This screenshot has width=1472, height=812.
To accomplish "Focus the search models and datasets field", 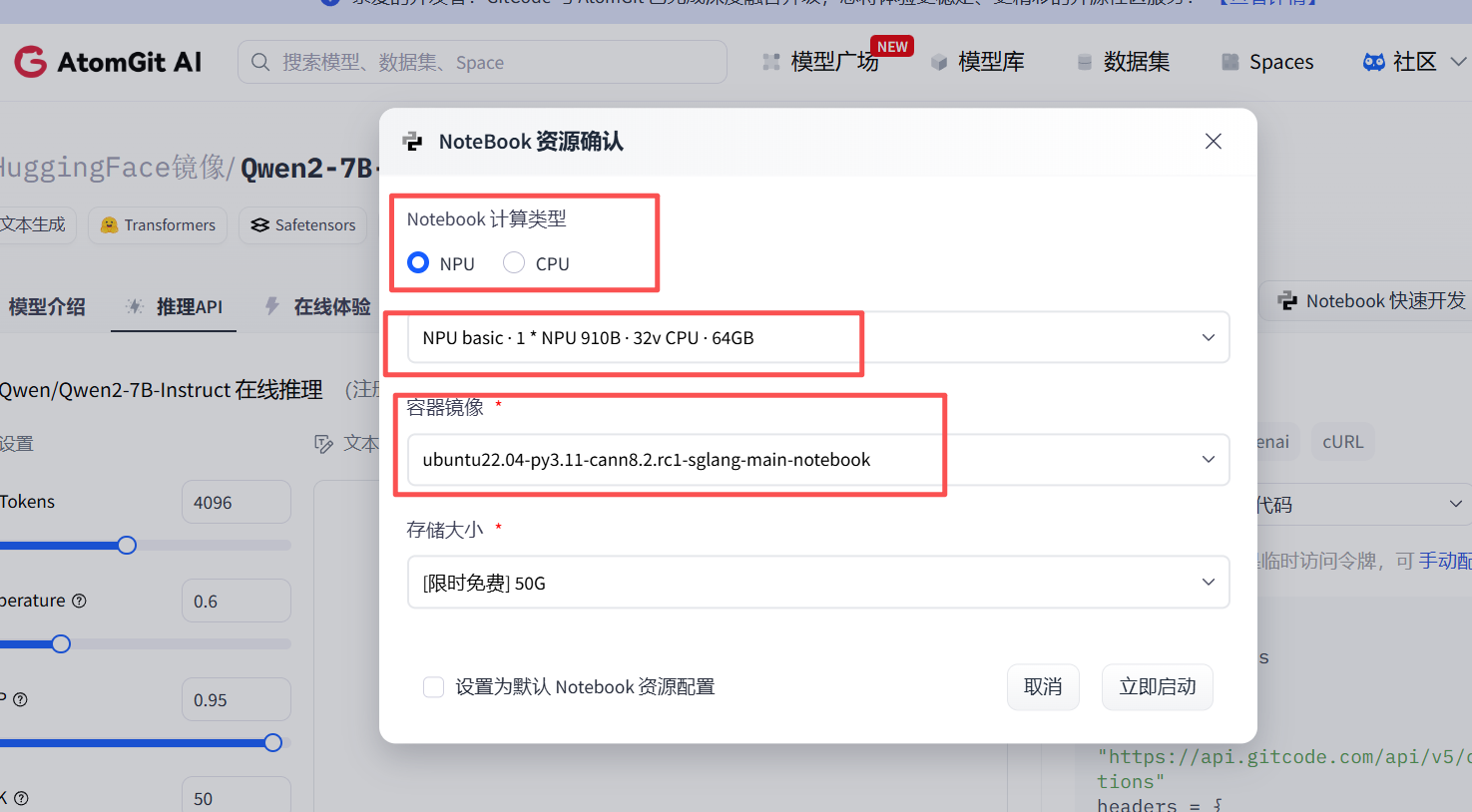I will pos(482,62).
